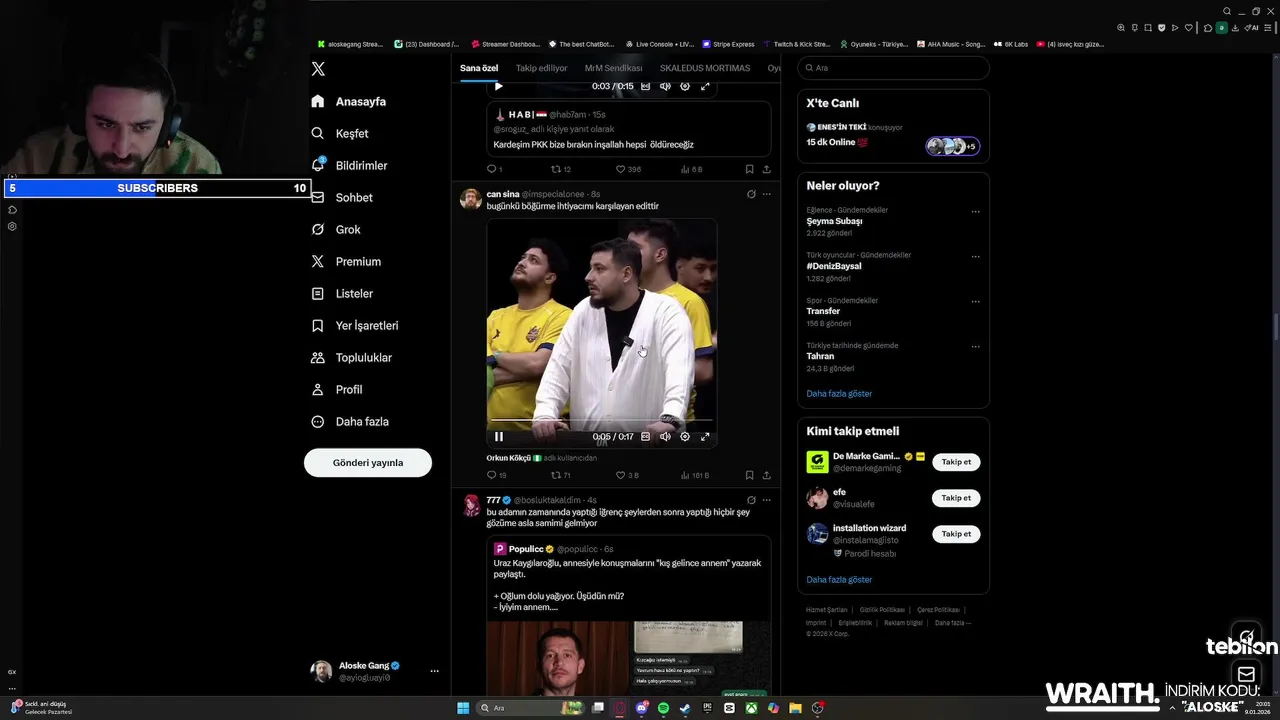Expand Daha fazla menu
Image resolution: width=1280 pixels, height=720 pixels.
coord(349,421)
